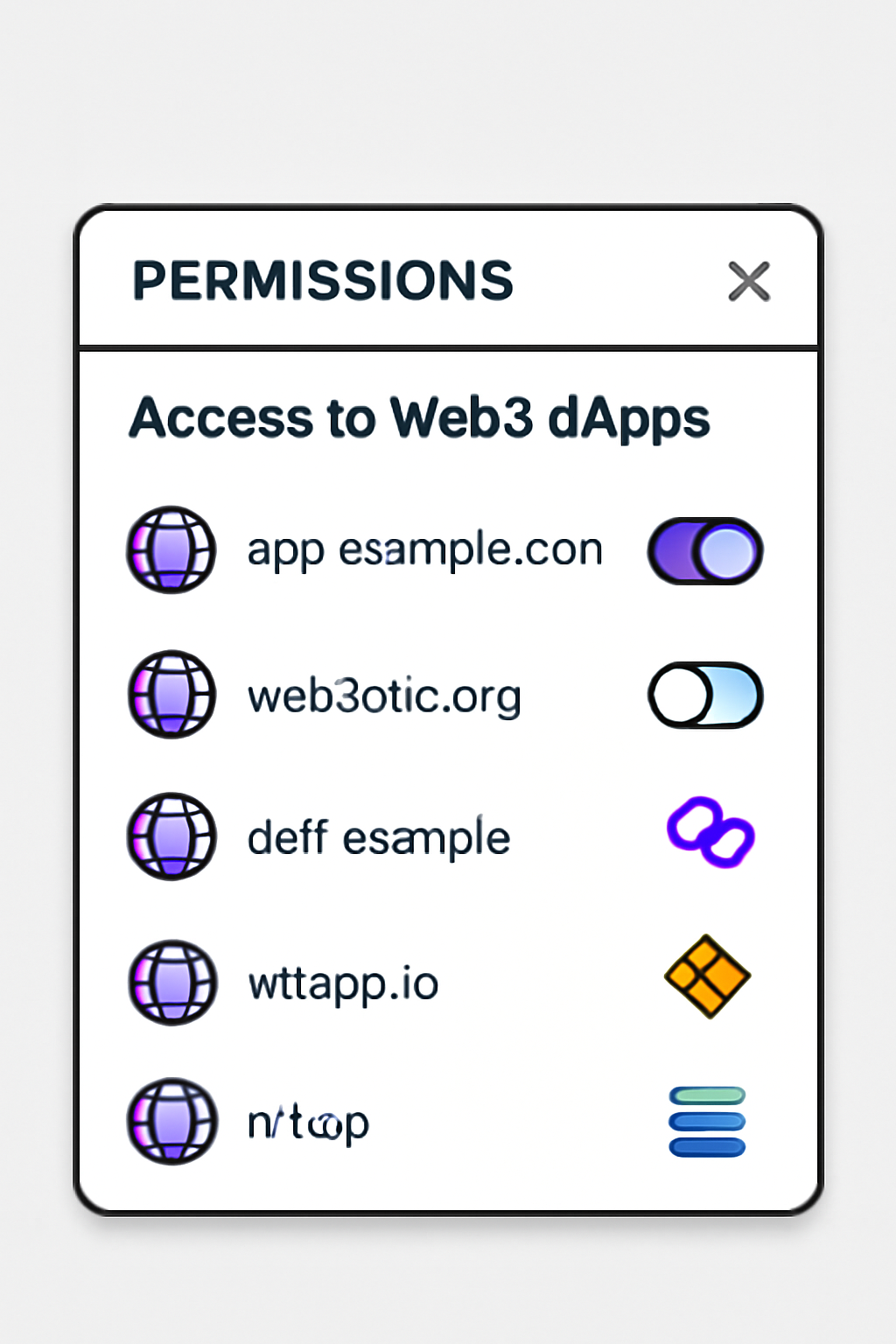Close the permissions dialog
This screenshot has width=896, height=1344.
pyautogui.click(x=750, y=281)
